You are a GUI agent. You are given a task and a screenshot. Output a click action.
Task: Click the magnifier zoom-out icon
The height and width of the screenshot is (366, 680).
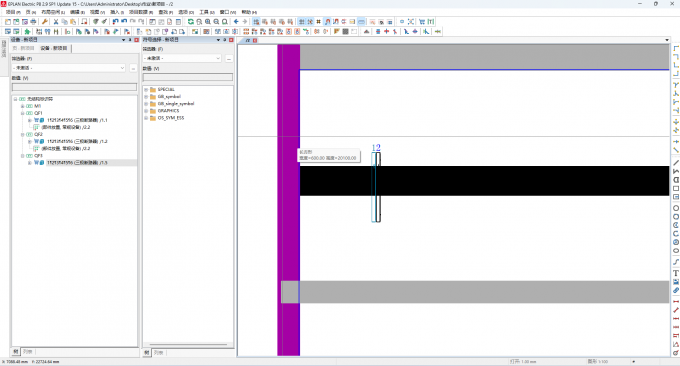pyautogui.click(x=216, y=22)
